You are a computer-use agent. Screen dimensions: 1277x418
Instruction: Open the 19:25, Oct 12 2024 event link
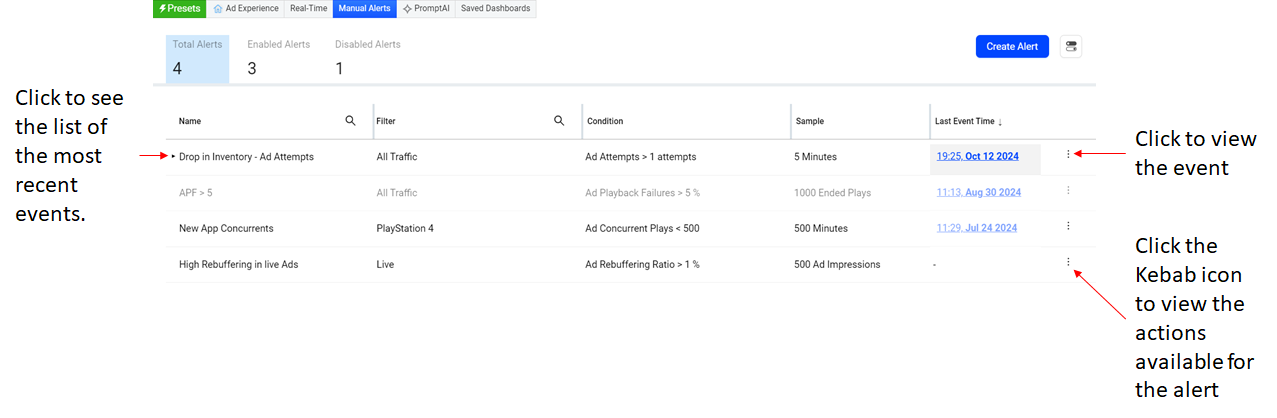click(x=978, y=157)
